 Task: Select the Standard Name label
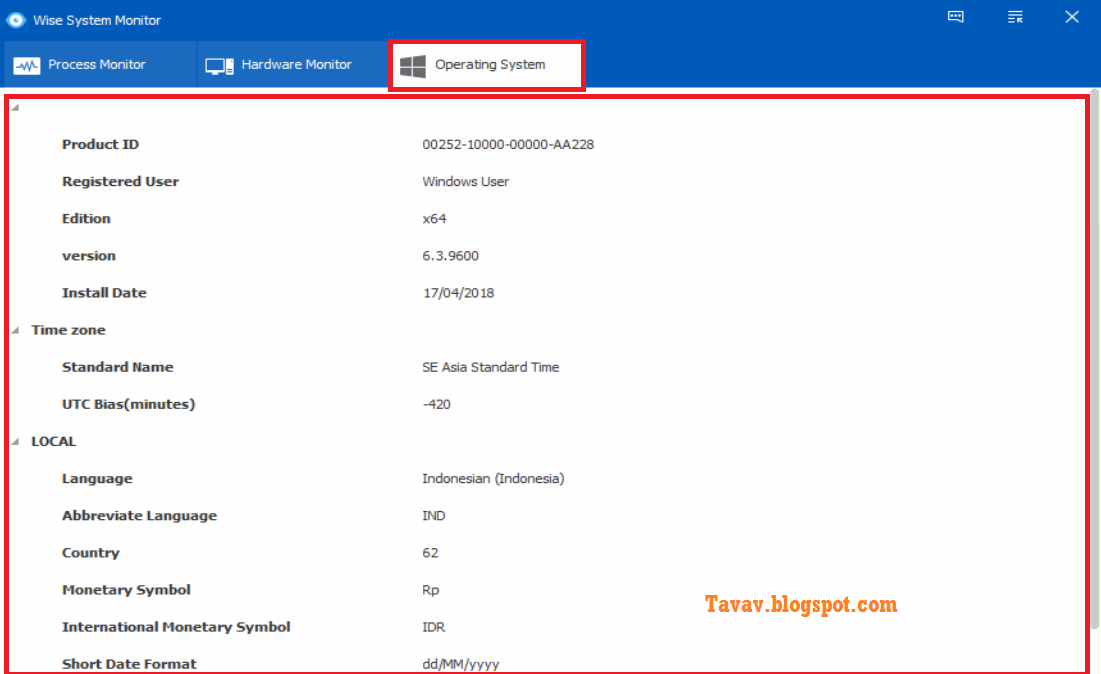[x=117, y=367]
